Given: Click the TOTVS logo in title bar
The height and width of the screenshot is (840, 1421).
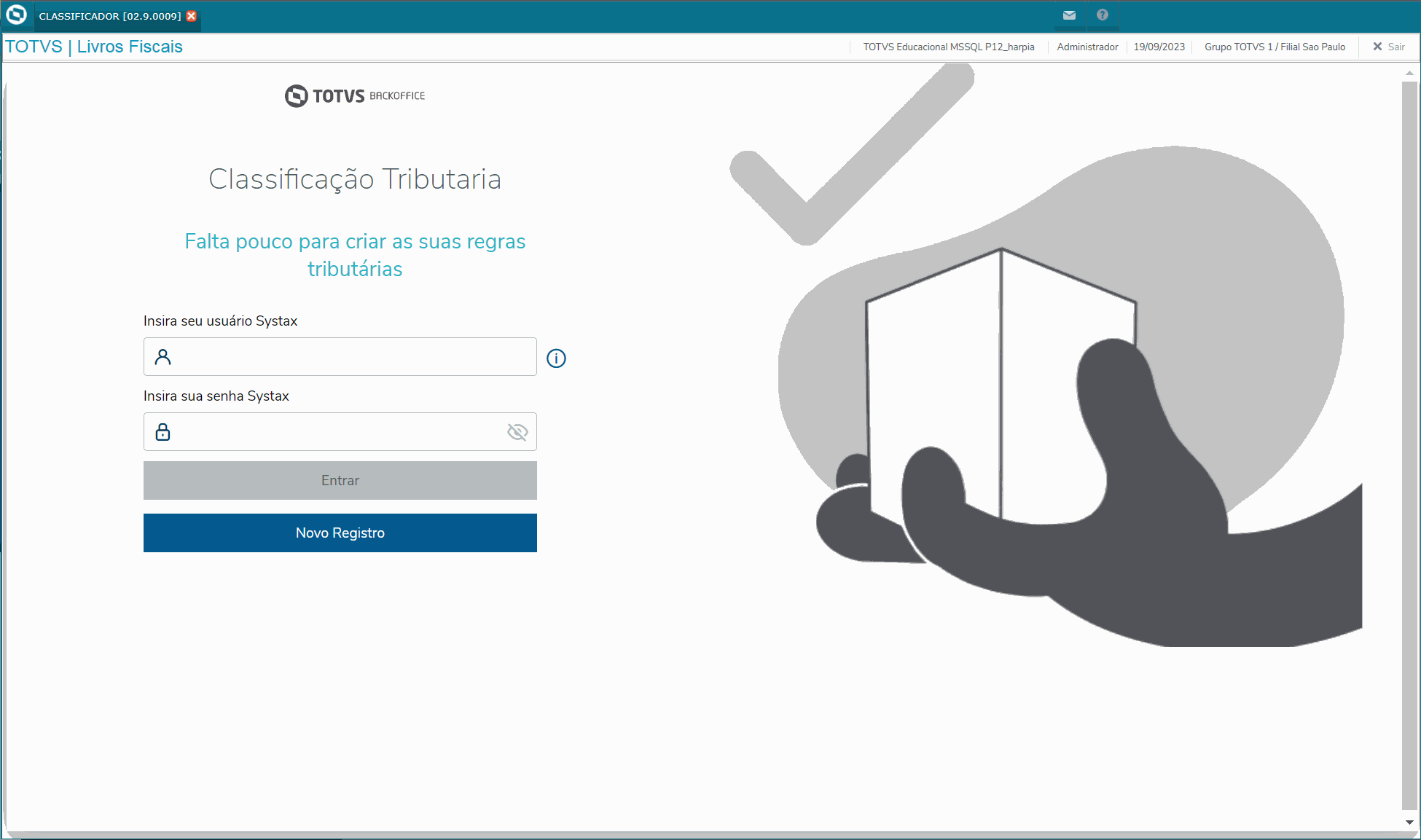Looking at the screenshot, I should (16, 15).
